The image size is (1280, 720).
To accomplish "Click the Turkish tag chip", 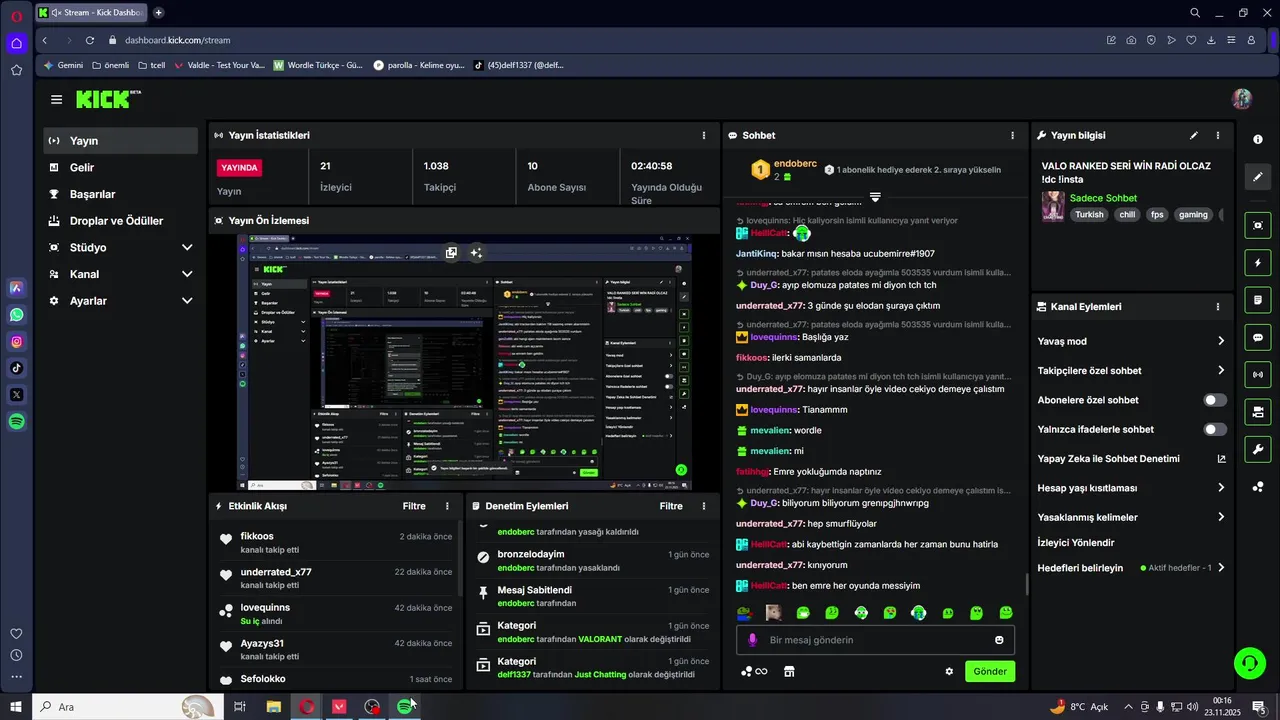I will 1089,215.
